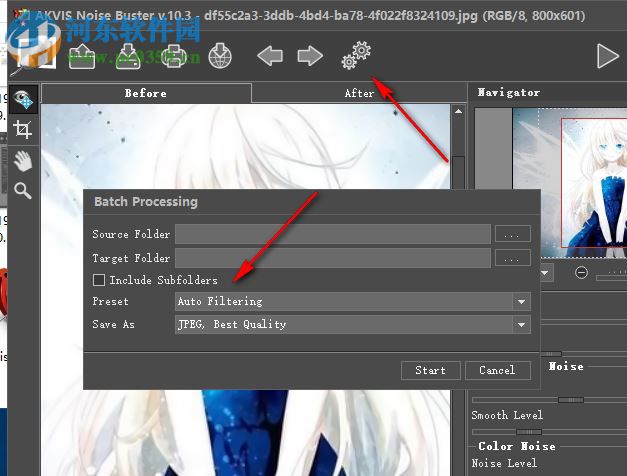Image resolution: width=627 pixels, height=476 pixels.
Task: Click the Color Noise section label
Action: point(517,446)
